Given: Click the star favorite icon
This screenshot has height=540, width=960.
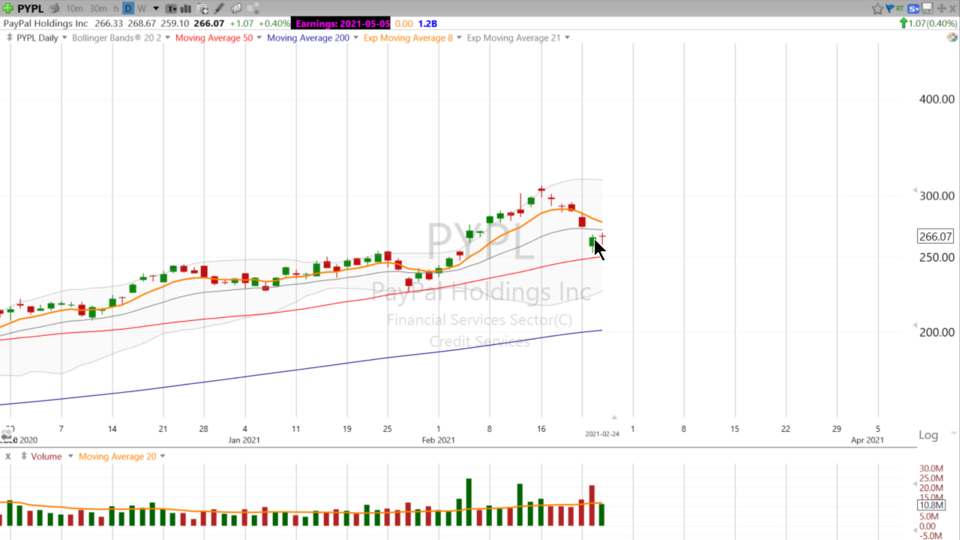Looking at the screenshot, I should pos(877,9).
